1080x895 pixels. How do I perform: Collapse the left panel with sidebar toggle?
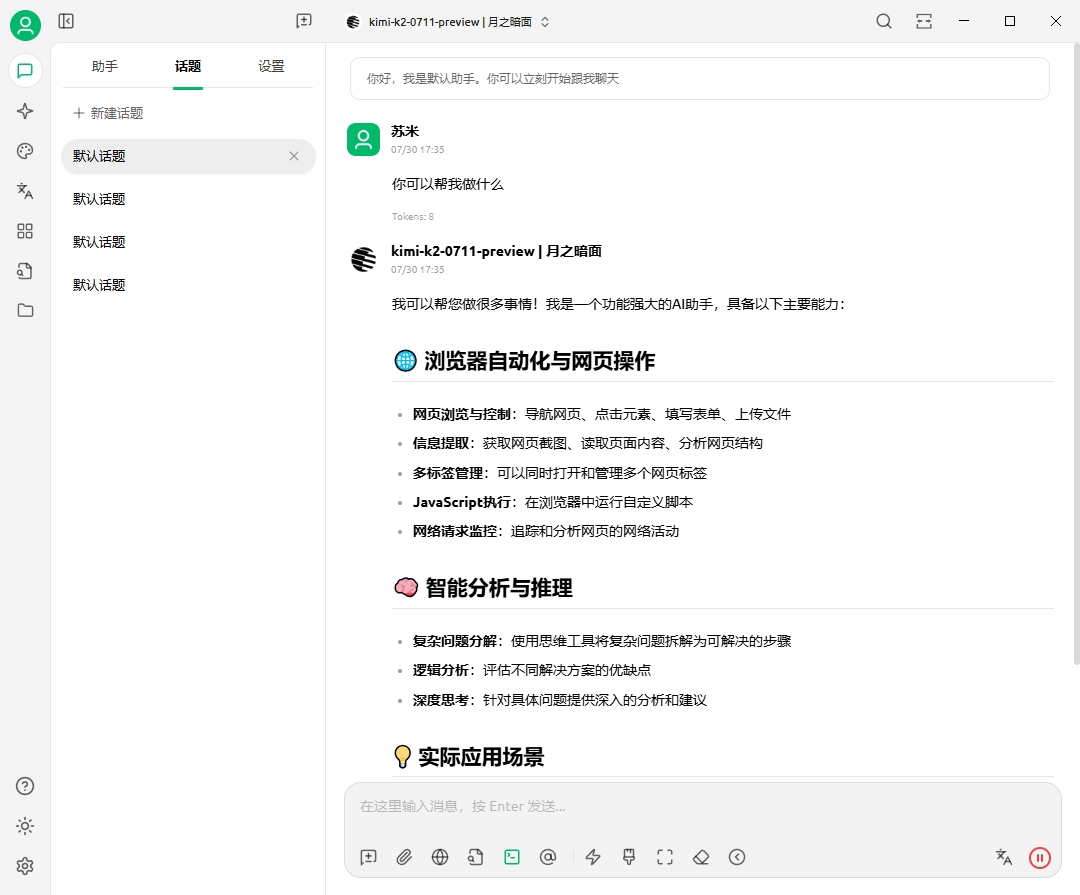click(x=66, y=21)
